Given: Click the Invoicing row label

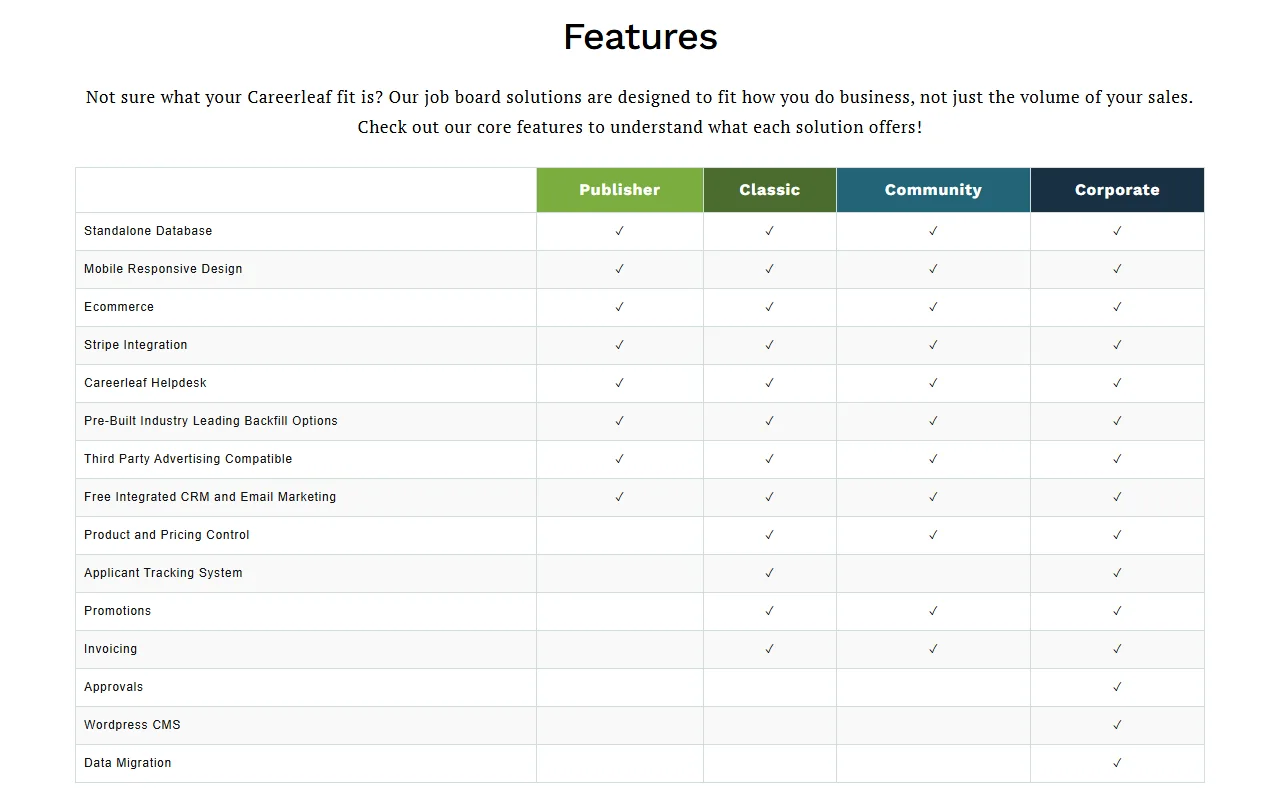Looking at the screenshot, I should tap(111, 649).
